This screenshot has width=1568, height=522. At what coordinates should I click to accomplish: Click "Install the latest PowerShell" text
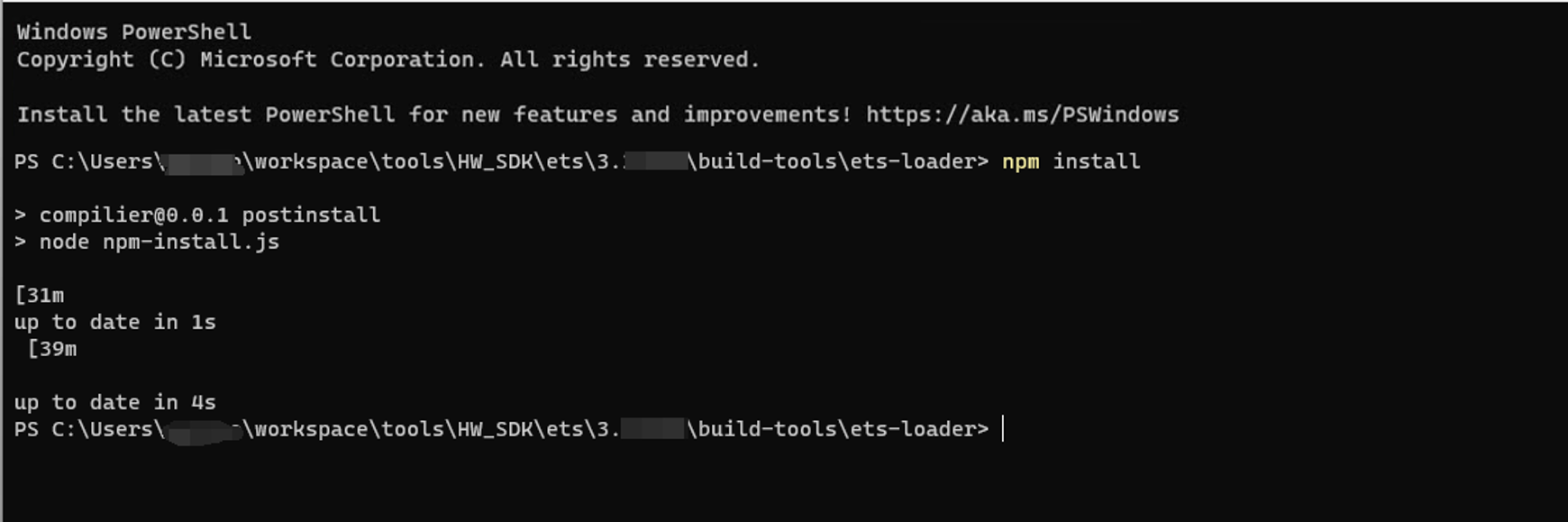coord(205,114)
